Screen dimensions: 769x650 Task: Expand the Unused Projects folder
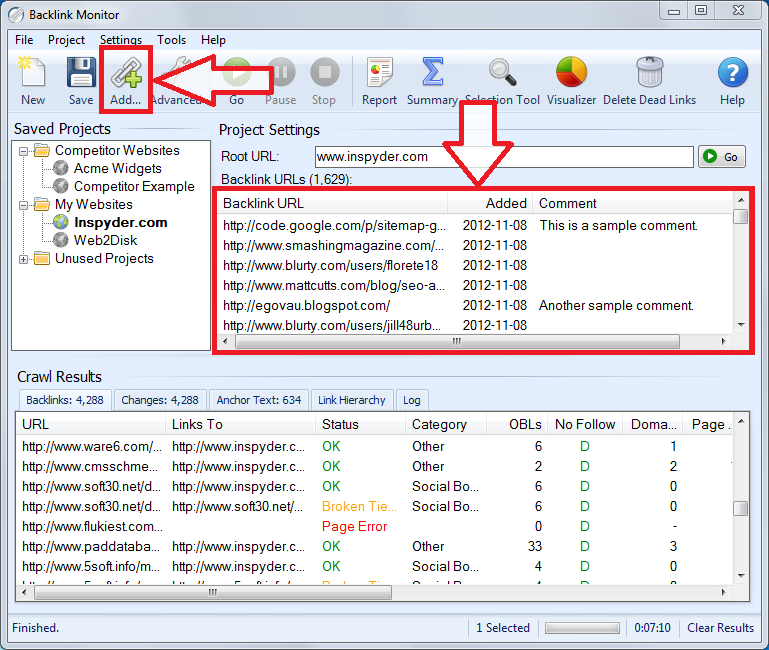(23, 259)
